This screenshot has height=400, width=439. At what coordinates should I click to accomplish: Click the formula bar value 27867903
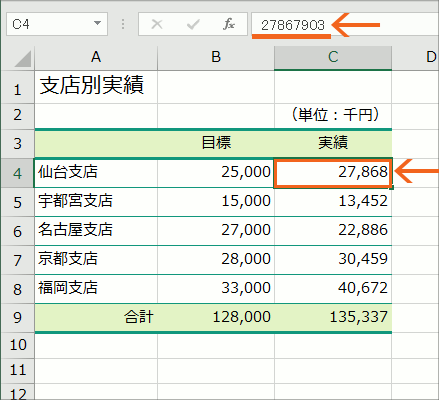(x=293, y=25)
